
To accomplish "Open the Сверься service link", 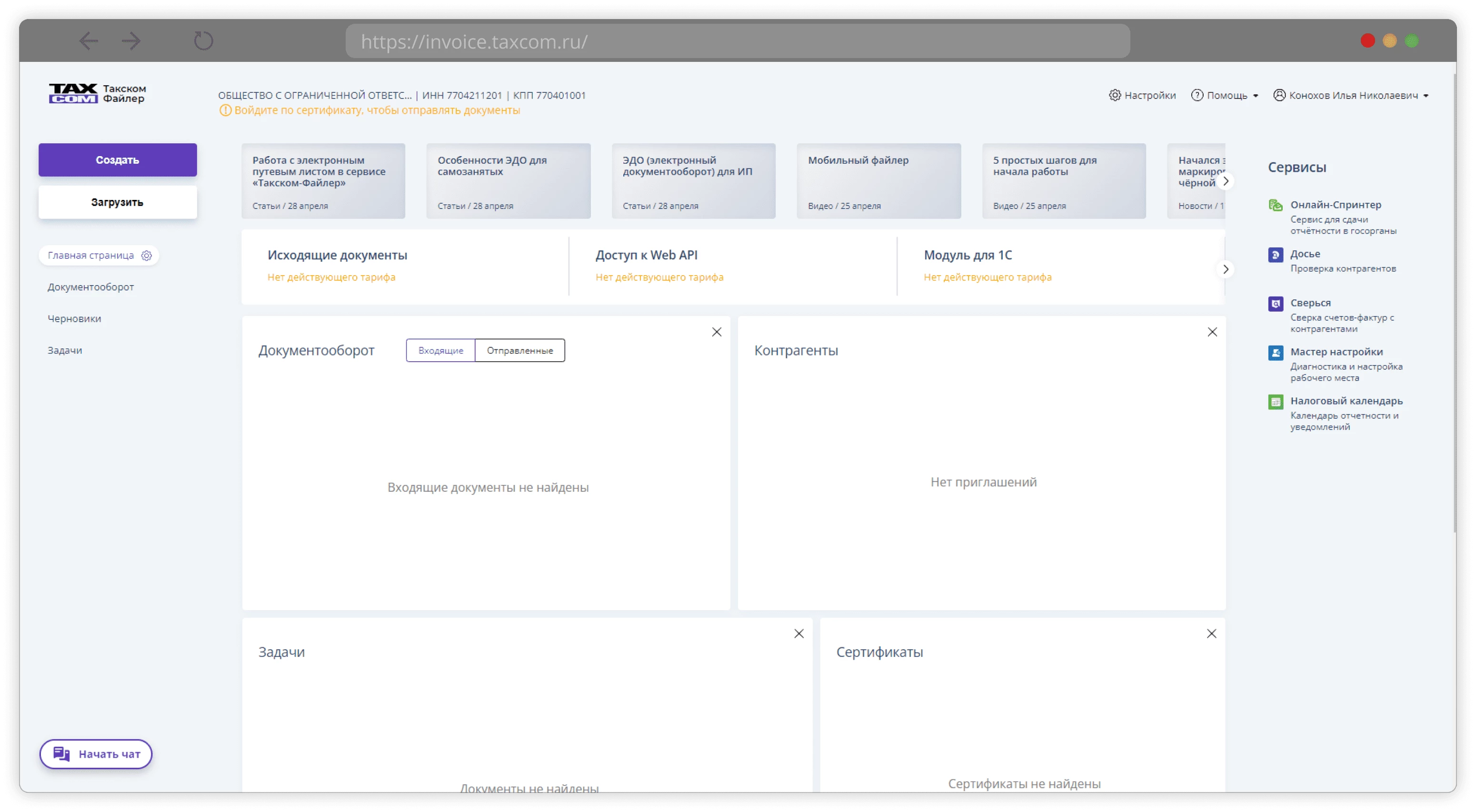I will click(x=1310, y=303).
